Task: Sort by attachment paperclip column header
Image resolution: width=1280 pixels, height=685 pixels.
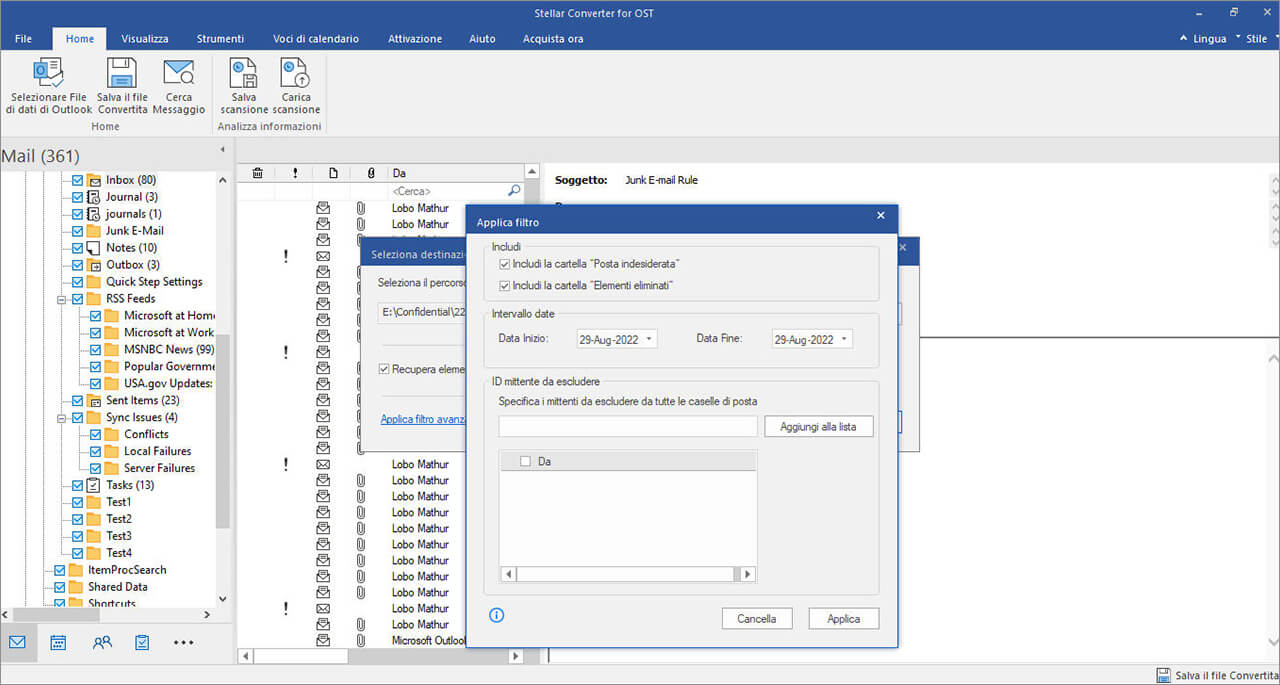Action: pyautogui.click(x=371, y=173)
